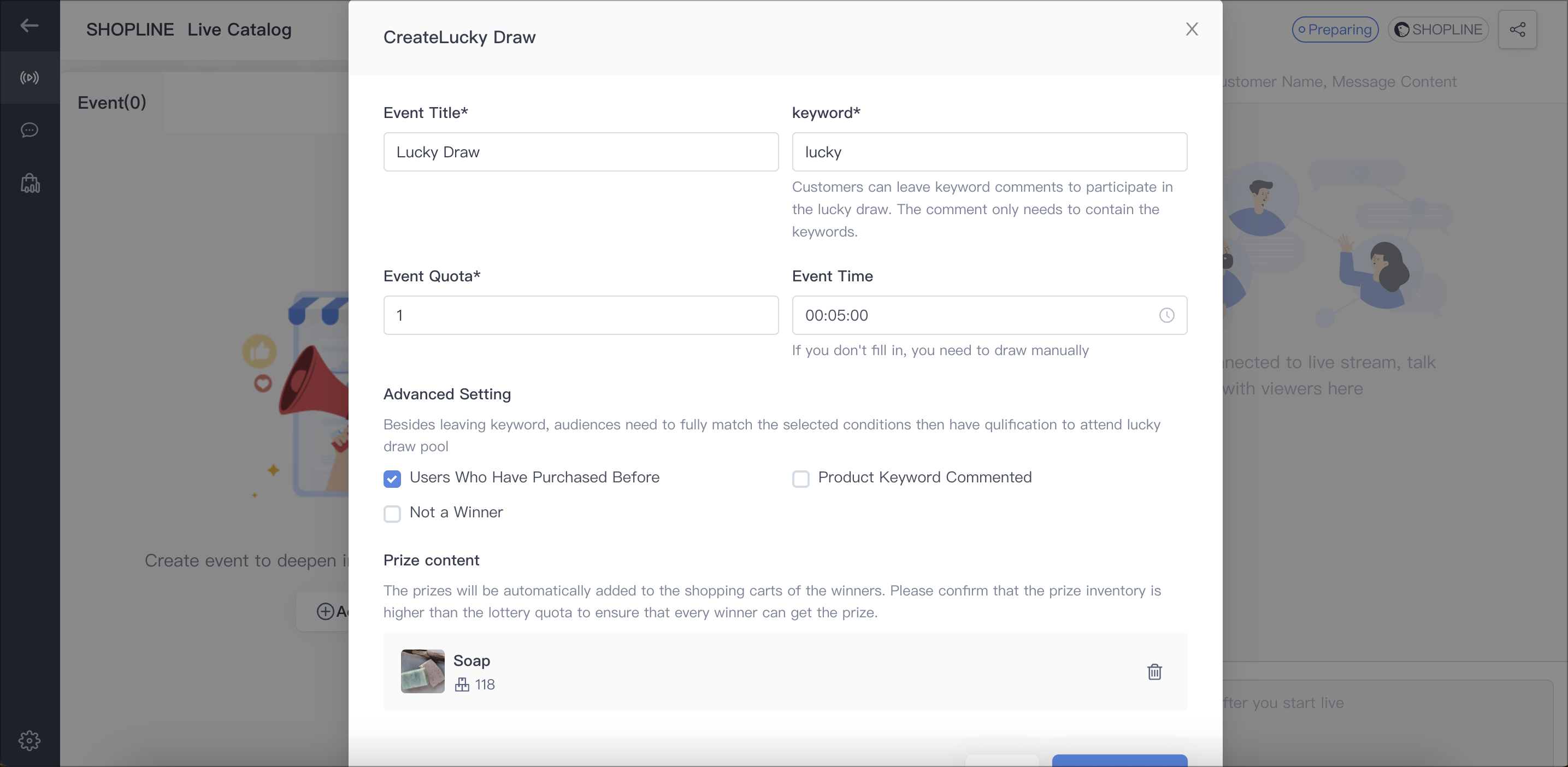Close the Create Lucky Draw dialog
Viewport: 1568px width, 767px height.
coord(1191,29)
